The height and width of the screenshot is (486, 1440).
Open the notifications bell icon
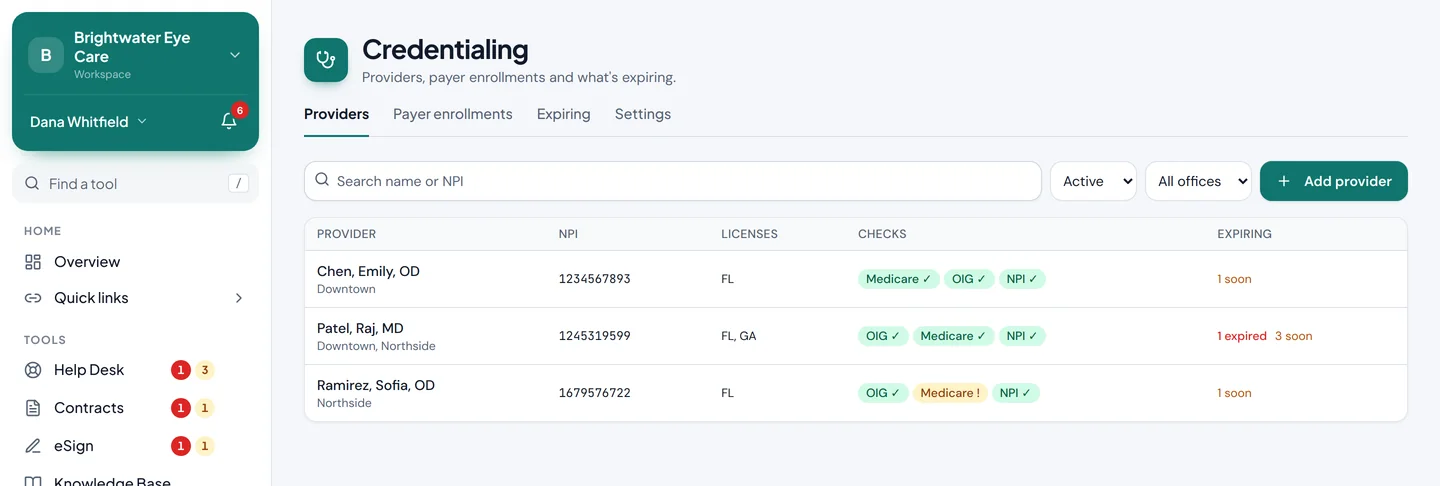[229, 121]
